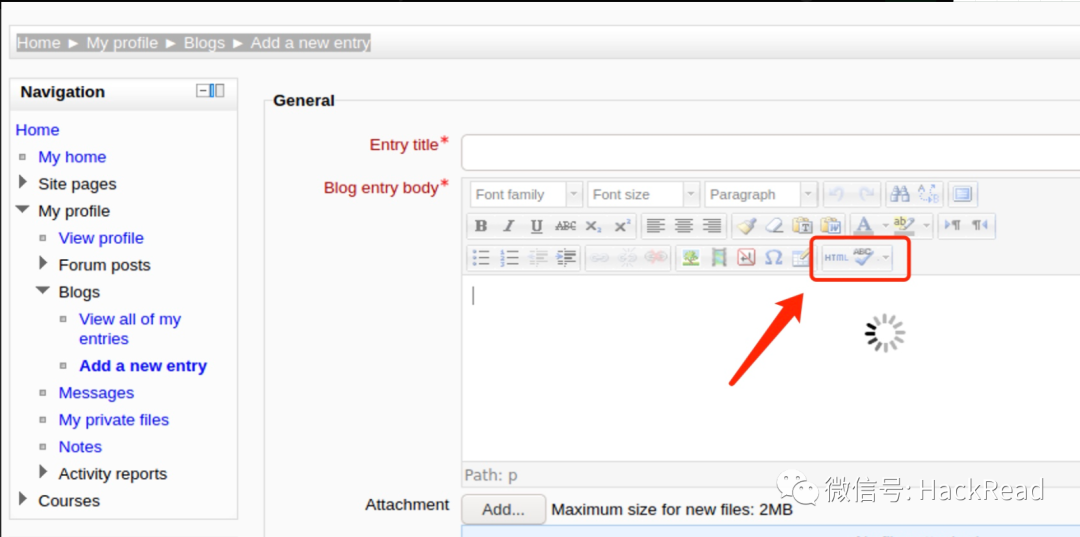Align text right
This screenshot has width=1080, height=537.
[x=711, y=226]
